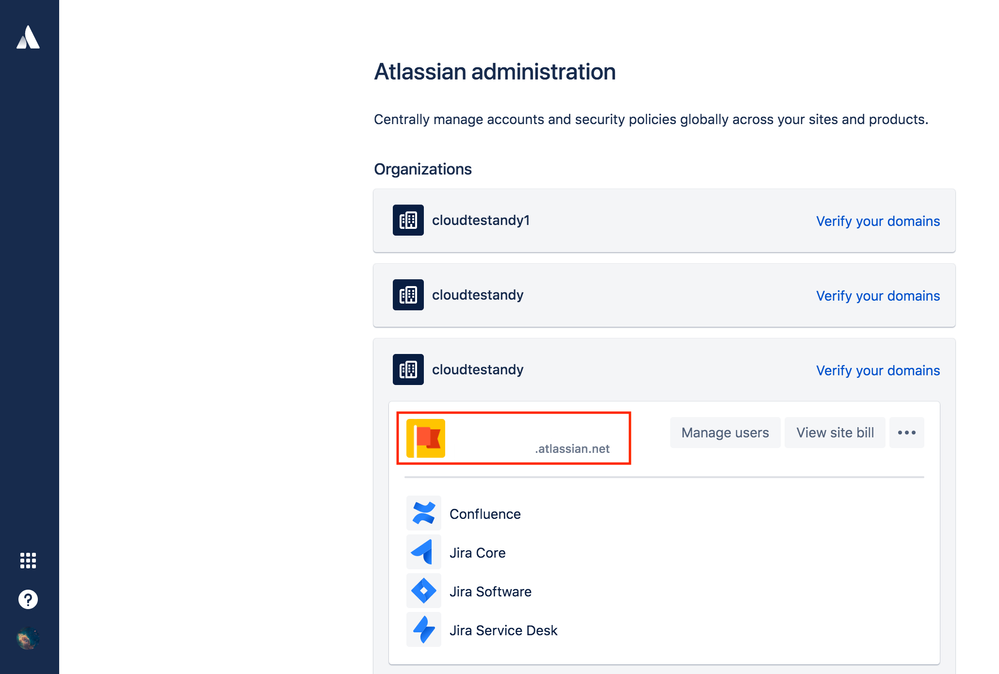
Task: Click the Manage users button
Action: click(725, 433)
